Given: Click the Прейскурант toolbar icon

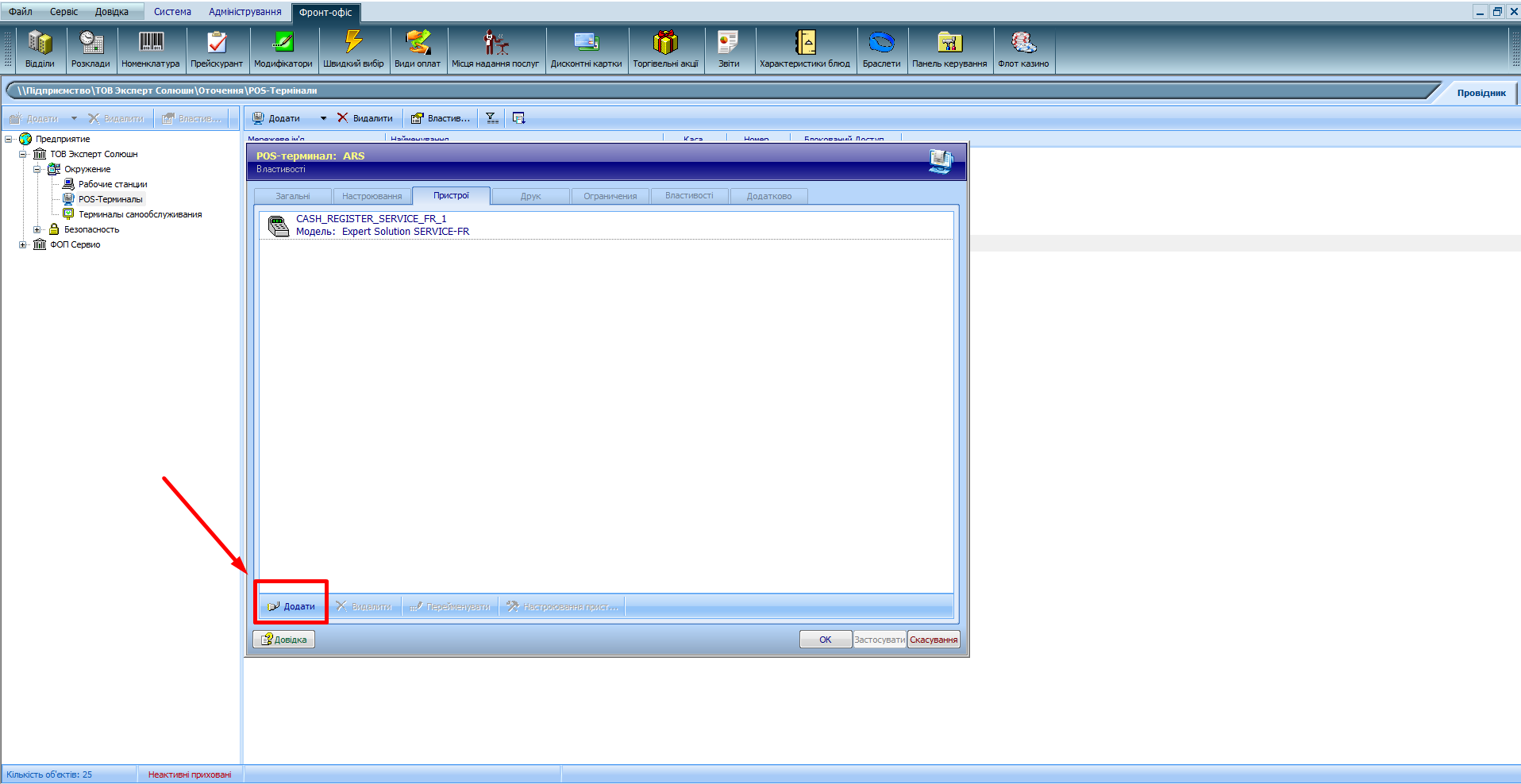Looking at the screenshot, I should [216, 49].
